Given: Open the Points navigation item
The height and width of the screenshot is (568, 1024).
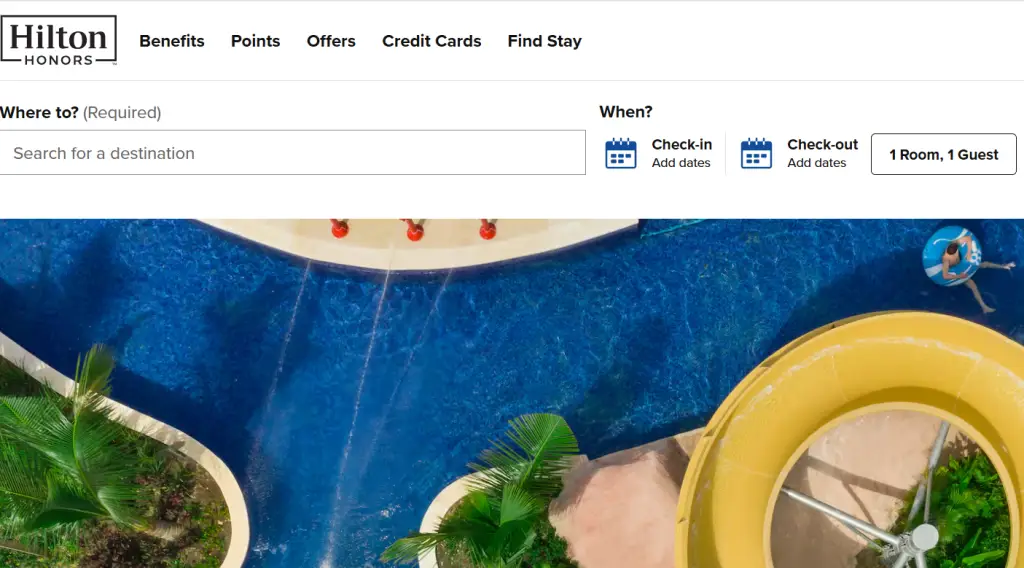Looking at the screenshot, I should click(255, 41).
